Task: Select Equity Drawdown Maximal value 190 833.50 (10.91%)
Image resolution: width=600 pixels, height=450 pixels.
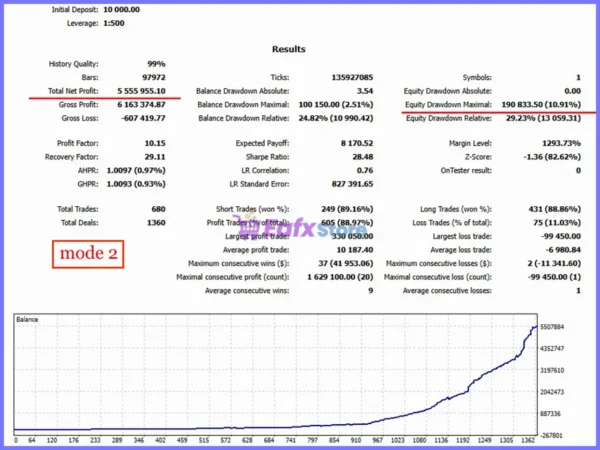Action: coord(541,105)
